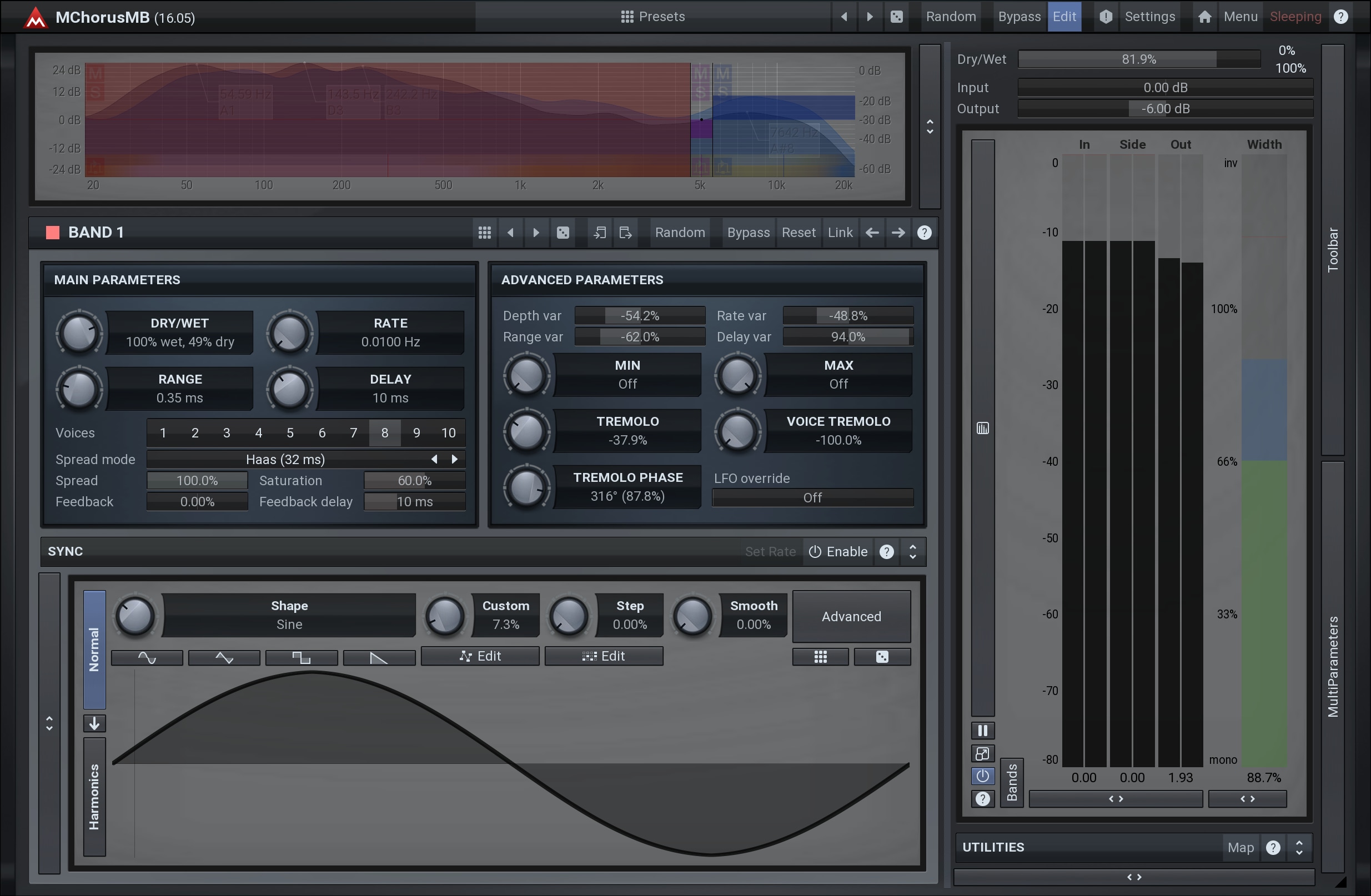
Task: Open the Band 1 presets grid icon
Action: [484, 233]
